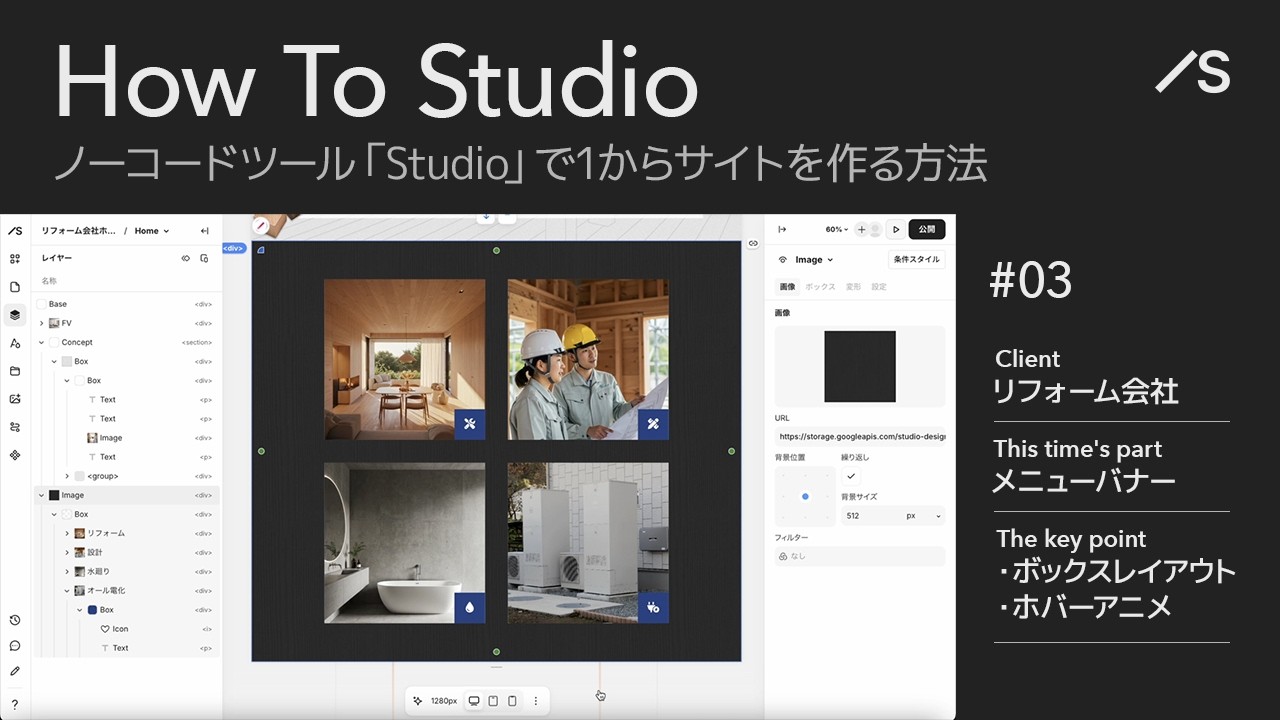Viewport: 1280px width, 720px height.
Task: Open the folder CMS icon in sidebar
Action: tap(15, 371)
